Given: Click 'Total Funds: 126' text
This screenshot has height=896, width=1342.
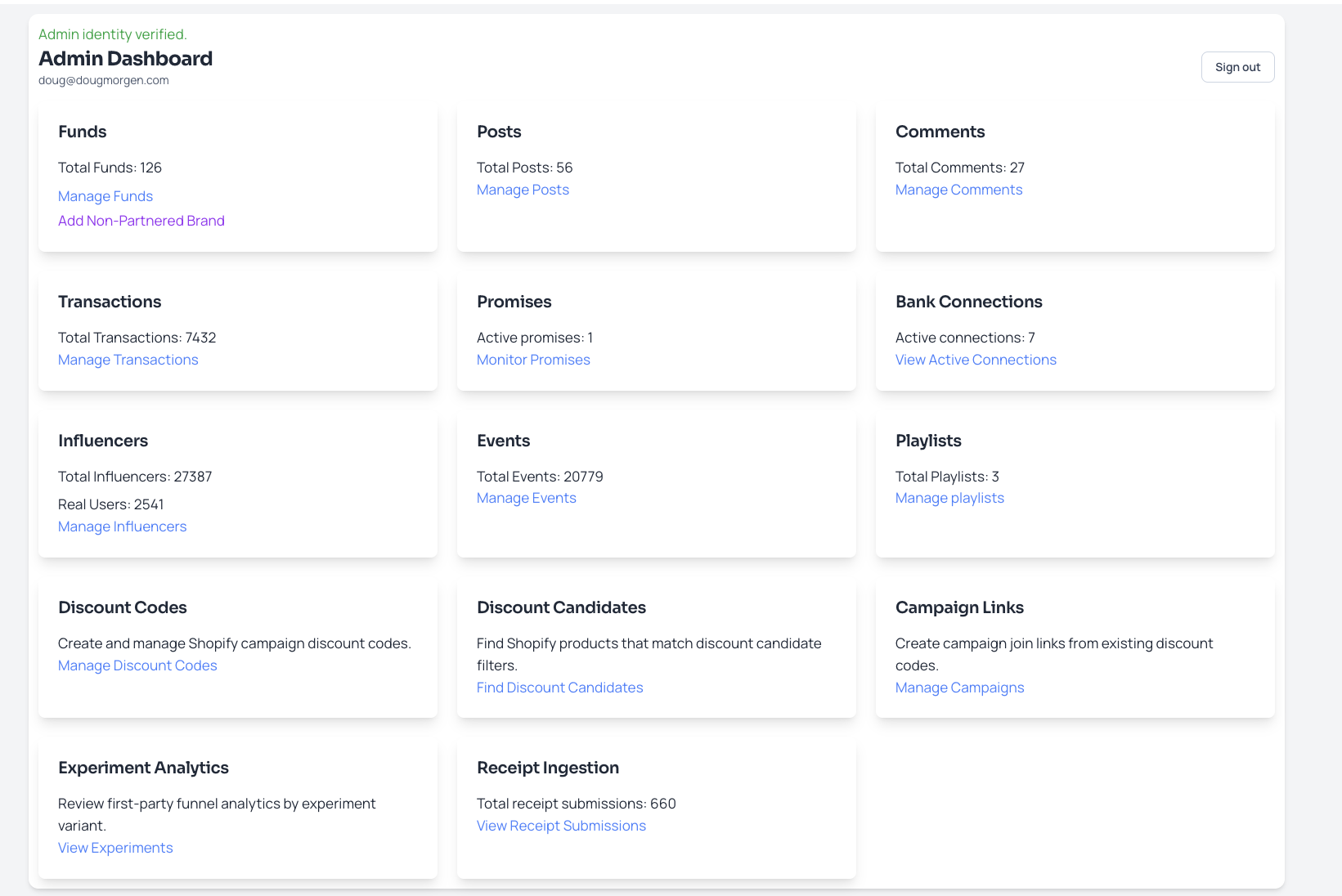Looking at the screenshot, I should point(110,168).
